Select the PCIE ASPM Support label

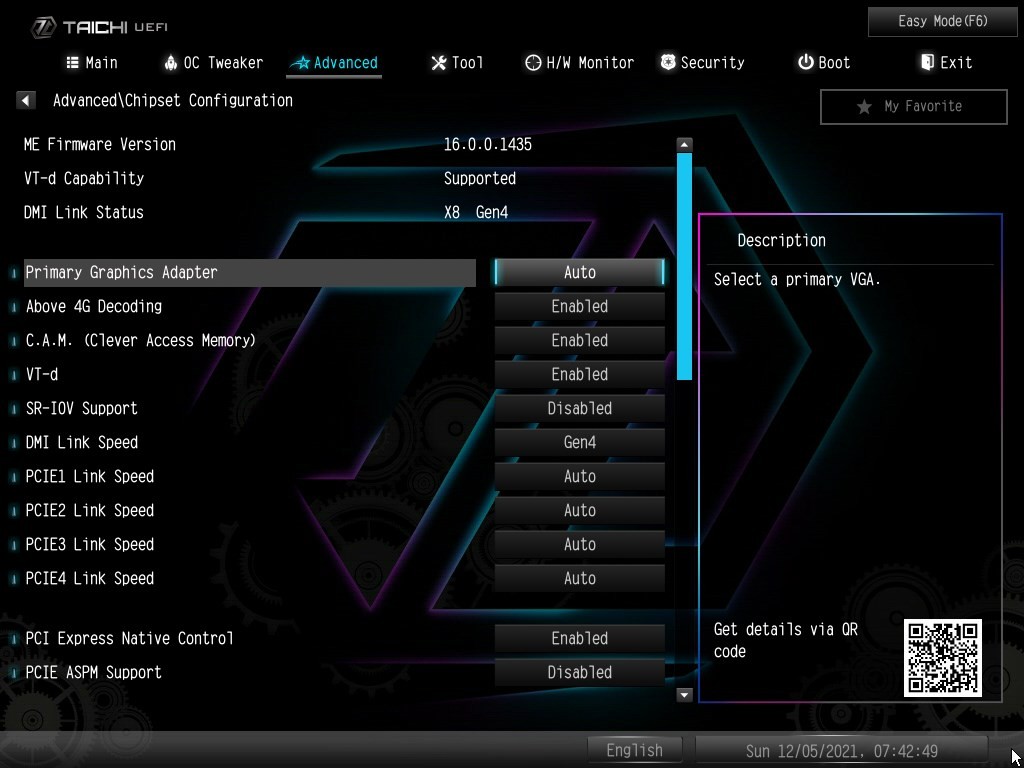coord(93,672)
